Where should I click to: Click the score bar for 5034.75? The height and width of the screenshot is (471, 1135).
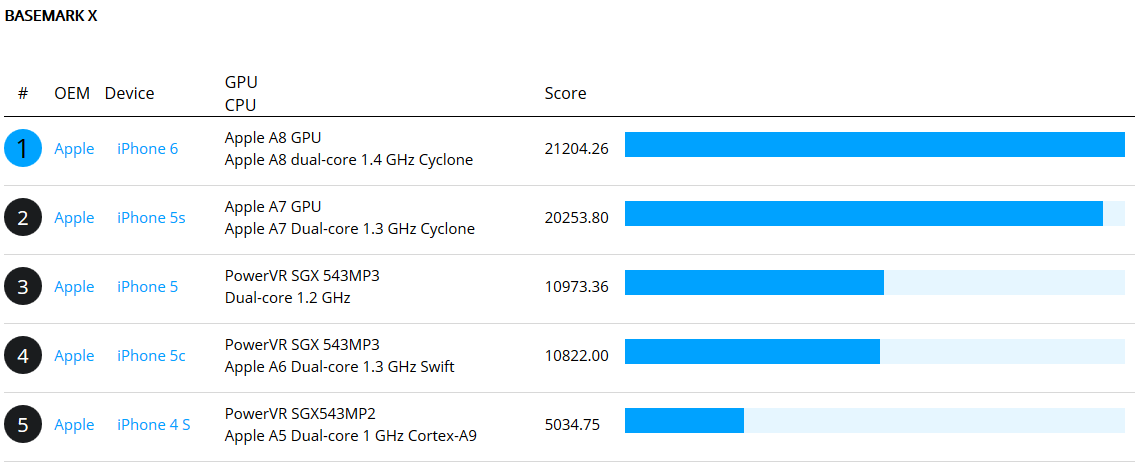(875, 421)
